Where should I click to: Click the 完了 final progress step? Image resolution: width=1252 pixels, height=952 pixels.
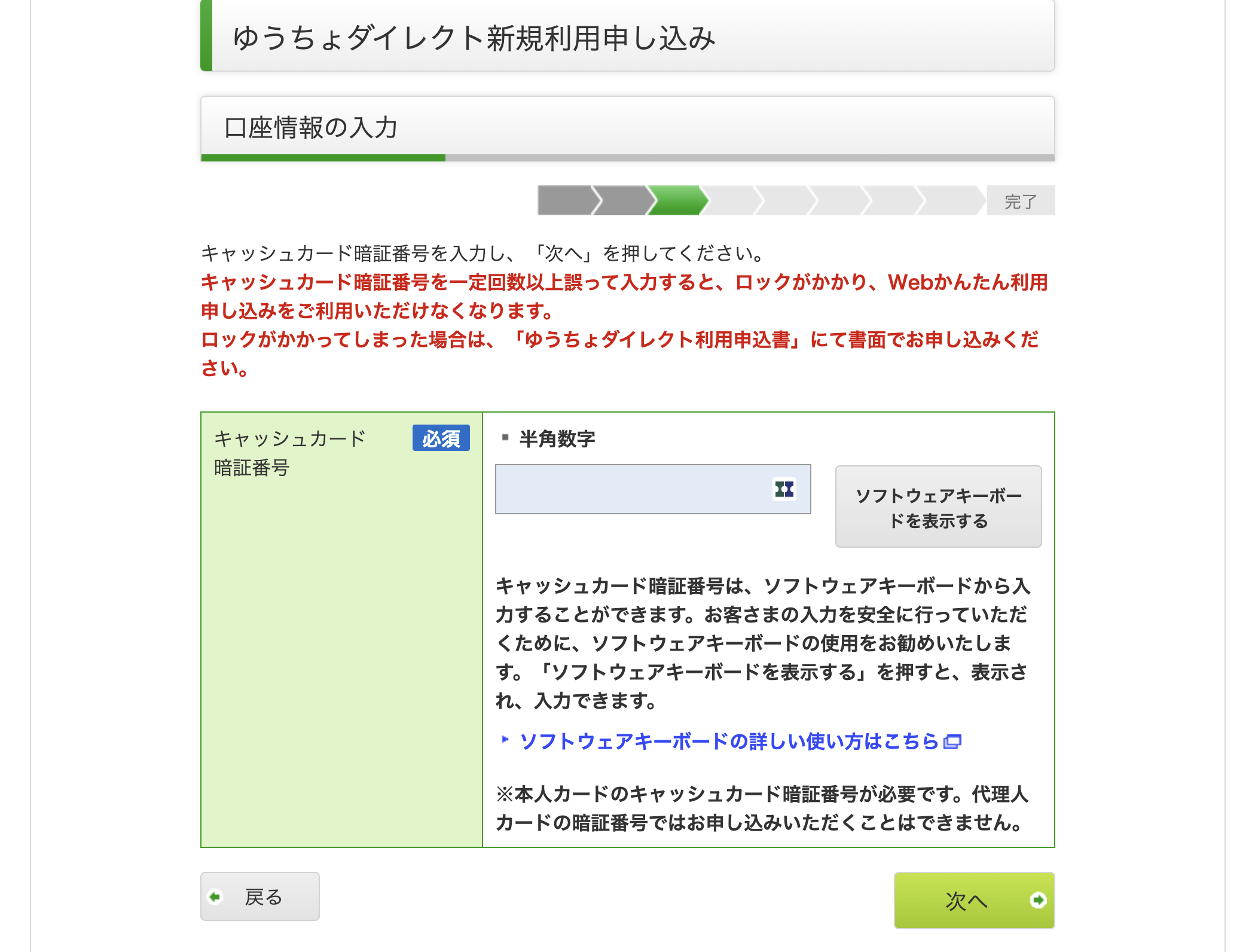point(1020,201)
